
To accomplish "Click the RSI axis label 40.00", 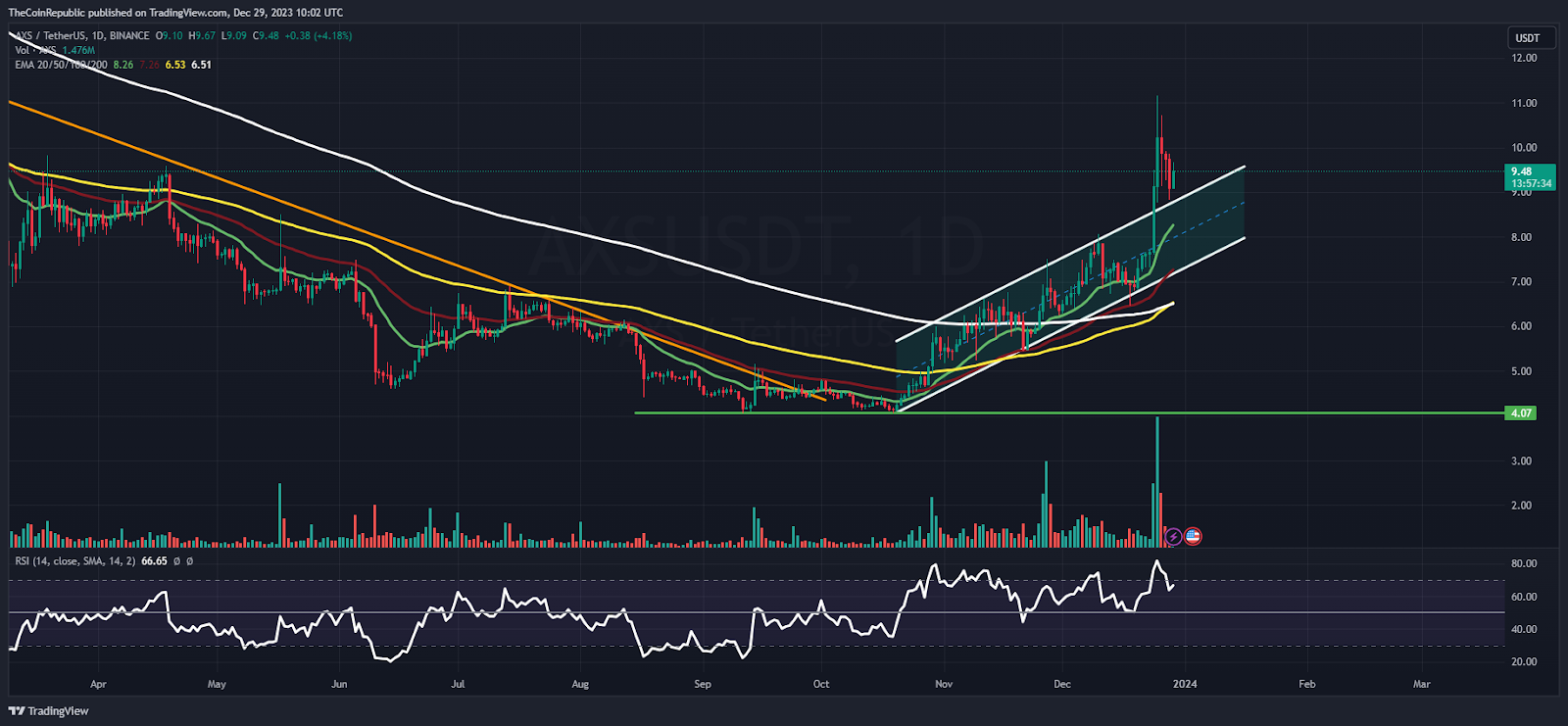I will click(1524, 629).
